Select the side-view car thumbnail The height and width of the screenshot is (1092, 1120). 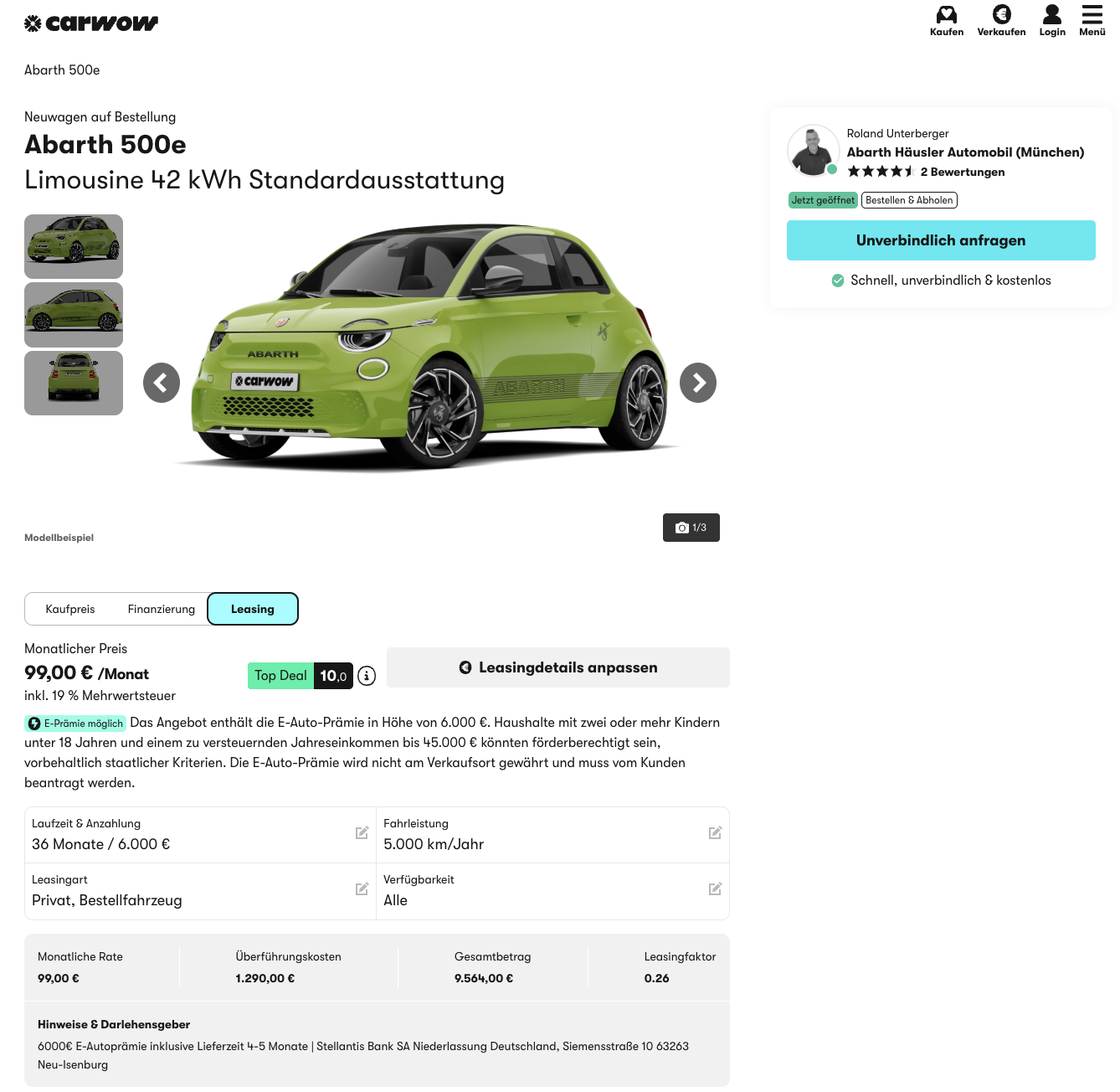point(74,315)
